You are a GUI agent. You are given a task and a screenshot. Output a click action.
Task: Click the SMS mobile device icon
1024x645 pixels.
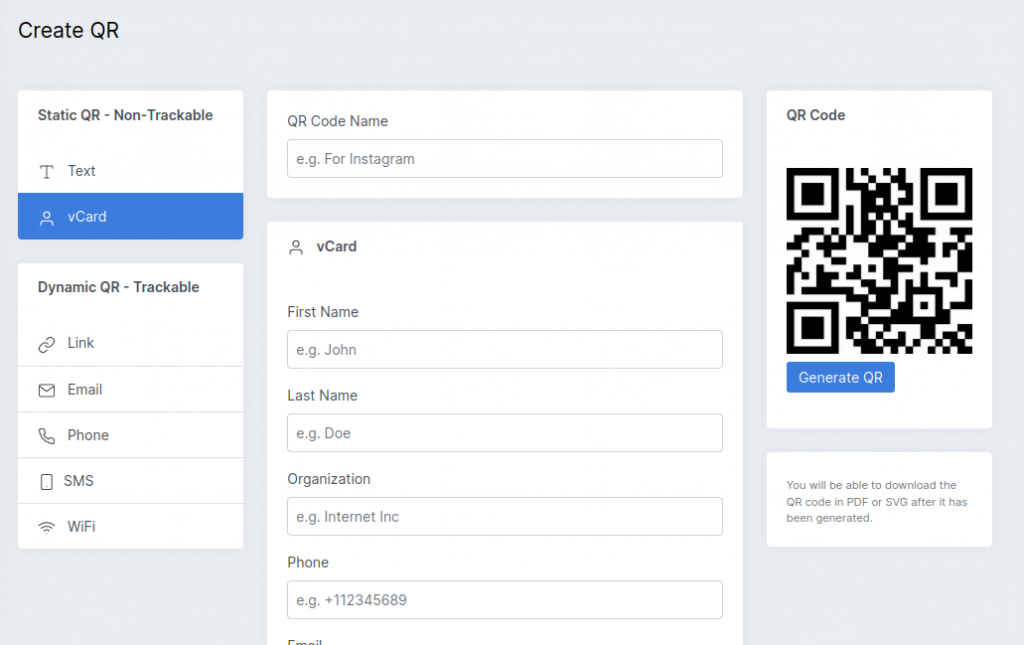point(46,482)
